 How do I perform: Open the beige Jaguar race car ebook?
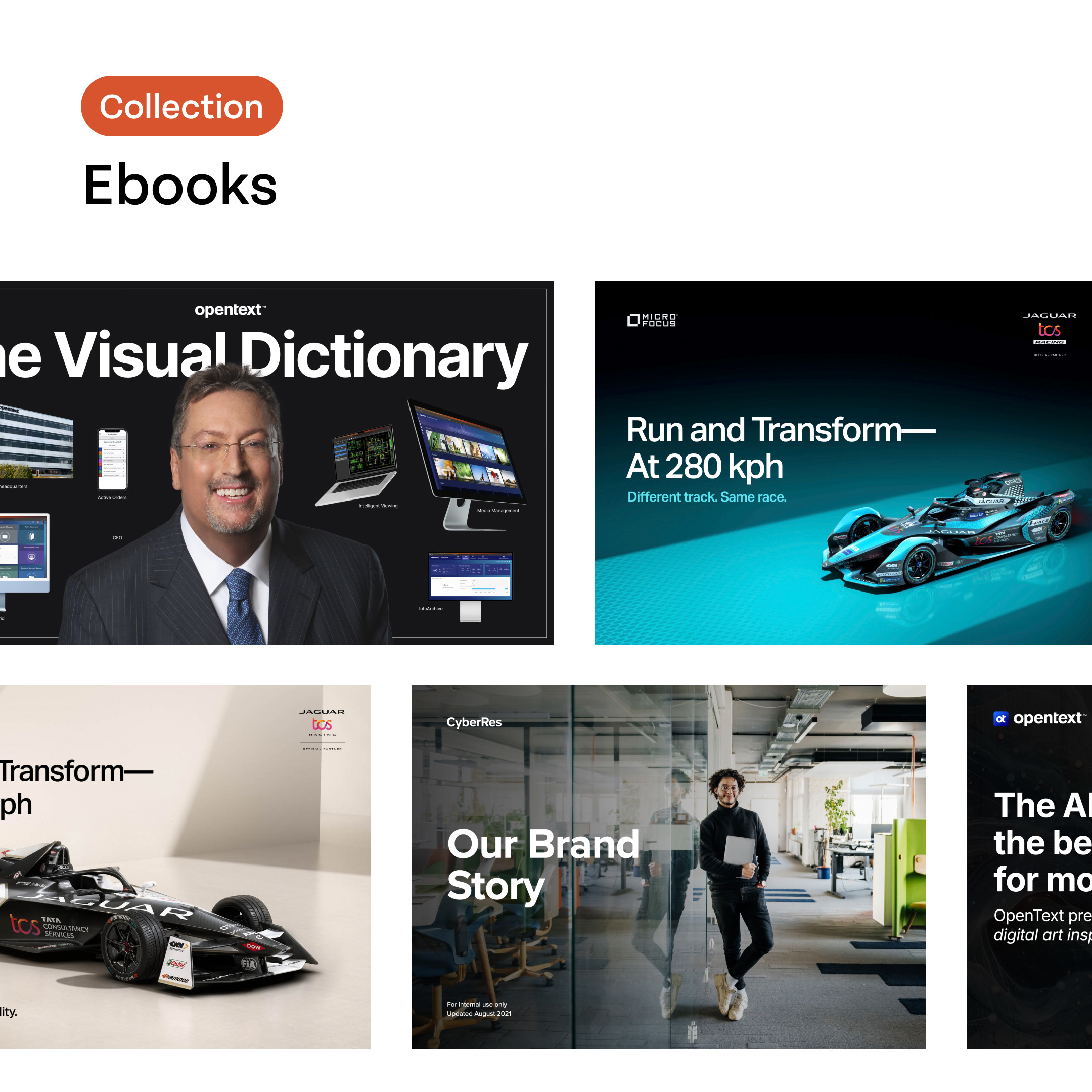point(186,867)
